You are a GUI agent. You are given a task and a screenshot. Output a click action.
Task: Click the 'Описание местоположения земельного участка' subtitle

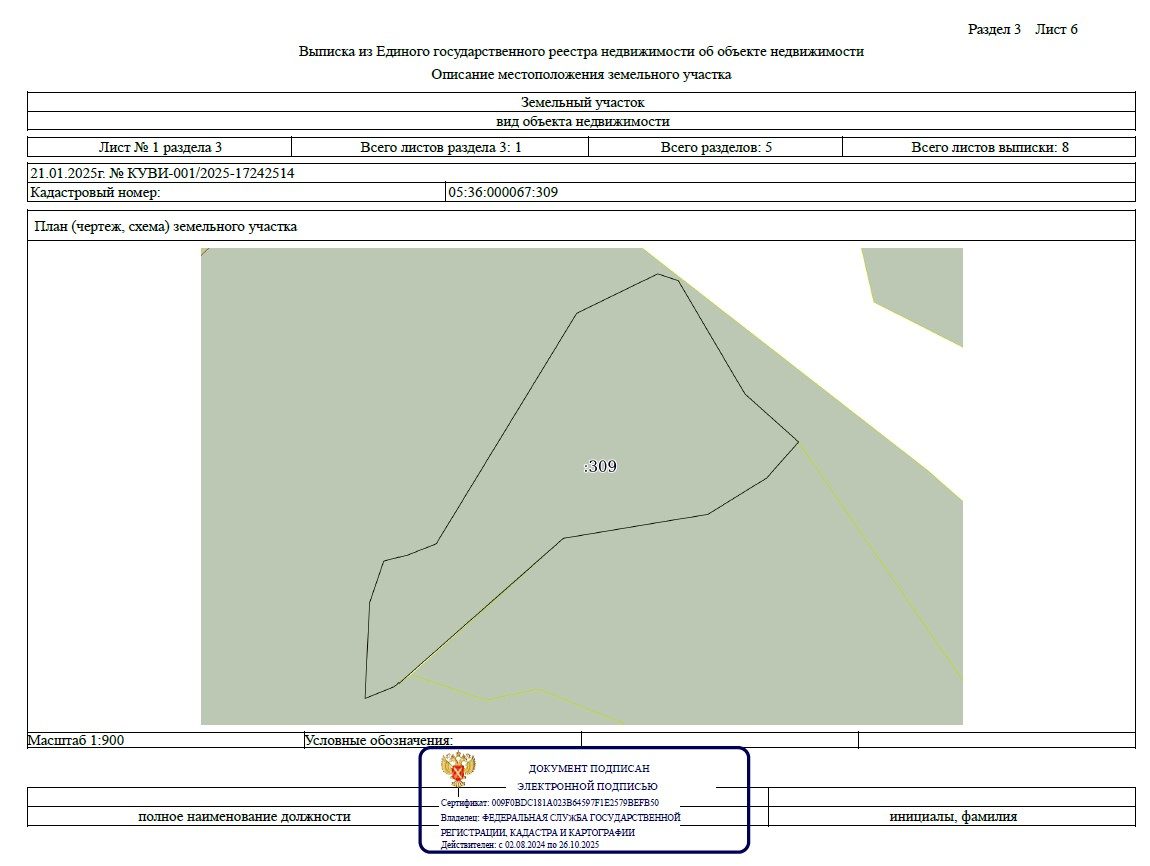[x=581, y=74]
